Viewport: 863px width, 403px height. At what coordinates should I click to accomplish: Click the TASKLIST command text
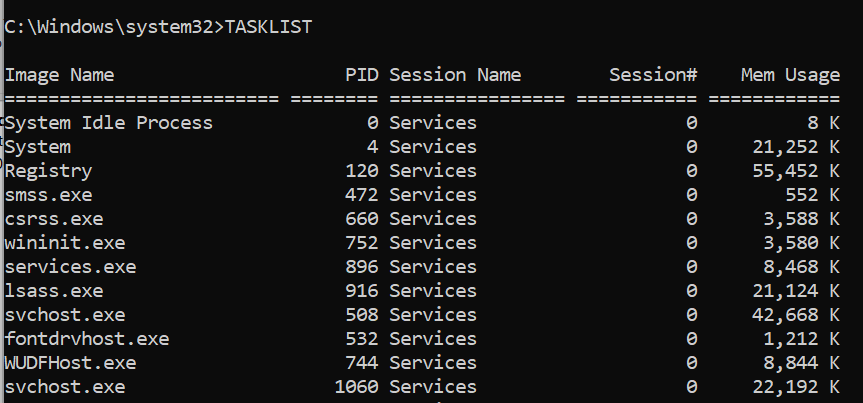268,27
